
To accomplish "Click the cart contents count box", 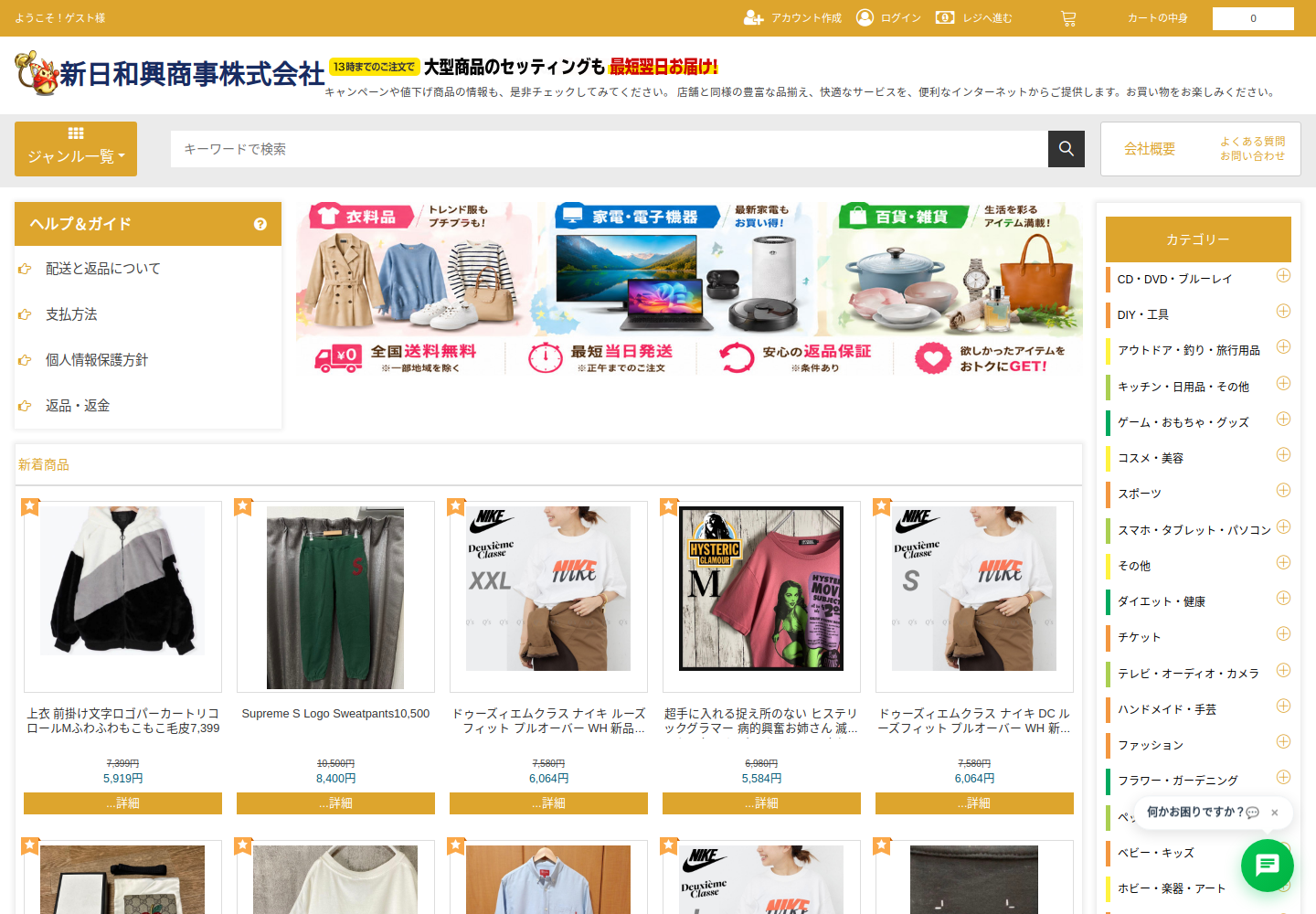I will [x=1253, y=18].
